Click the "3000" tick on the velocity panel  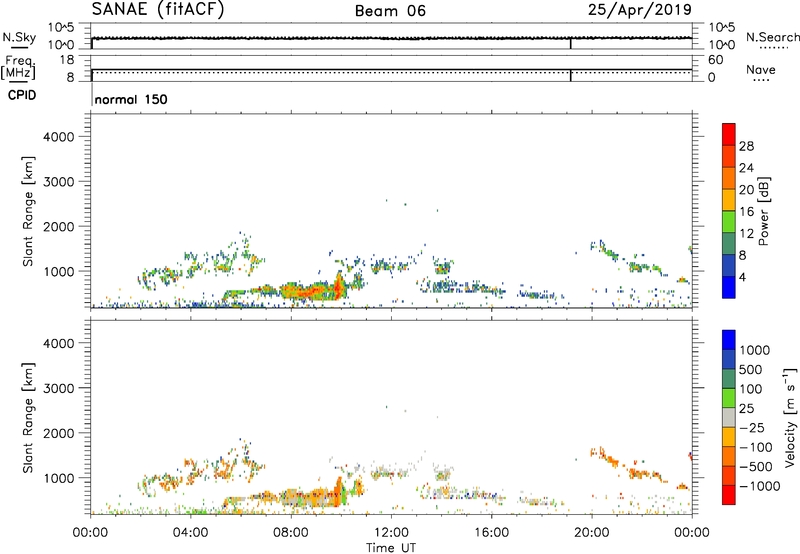(x=59, y=388)
